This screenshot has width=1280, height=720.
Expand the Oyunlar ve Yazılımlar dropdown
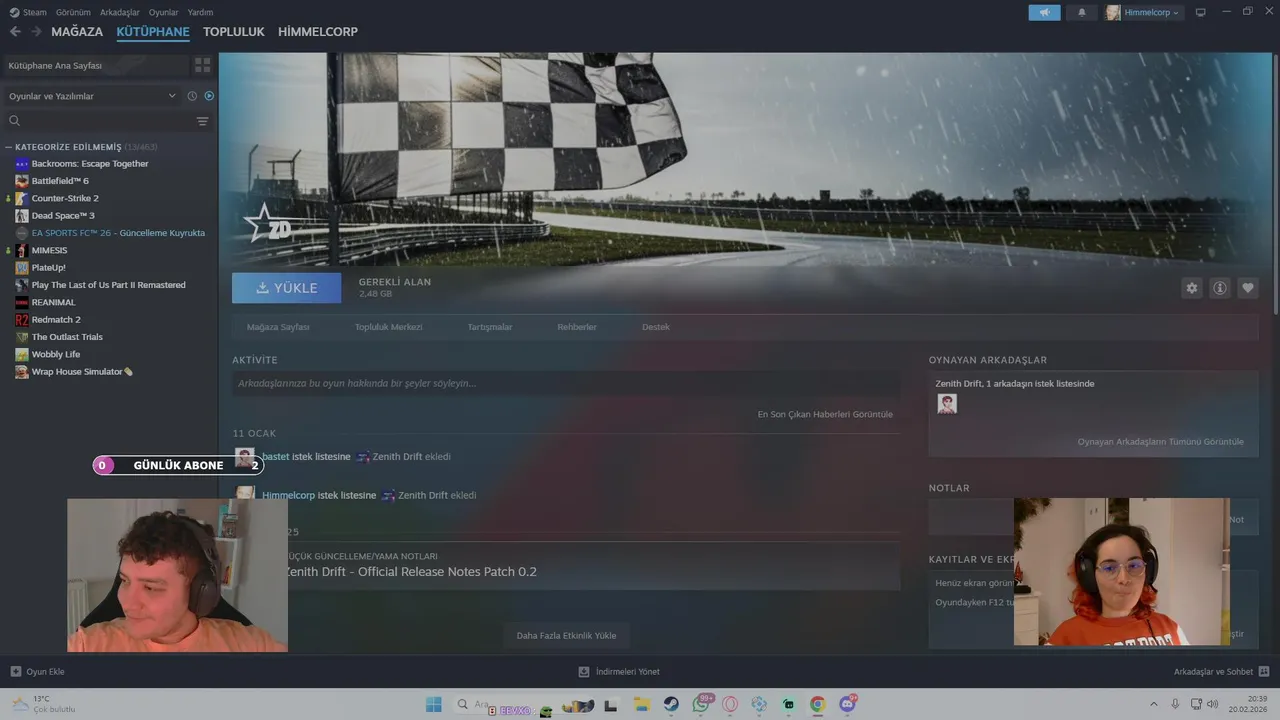[92, 96]
